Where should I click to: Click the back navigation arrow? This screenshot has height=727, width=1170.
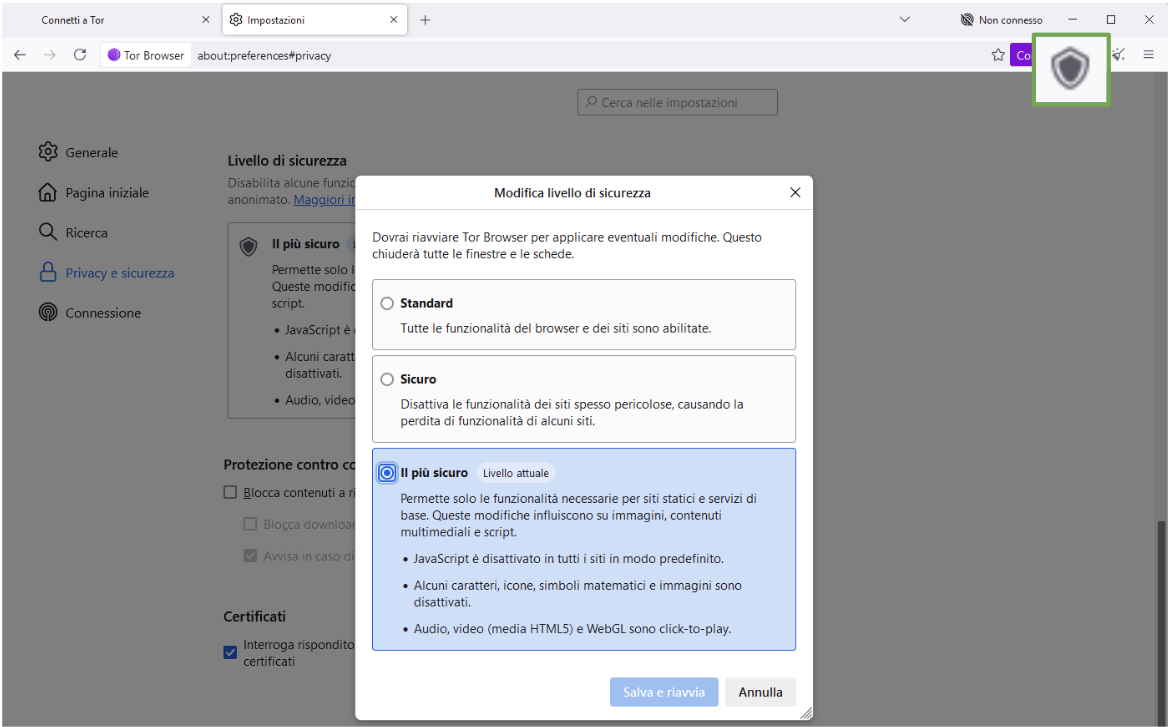pyautogui.click(x=20, y=55)
